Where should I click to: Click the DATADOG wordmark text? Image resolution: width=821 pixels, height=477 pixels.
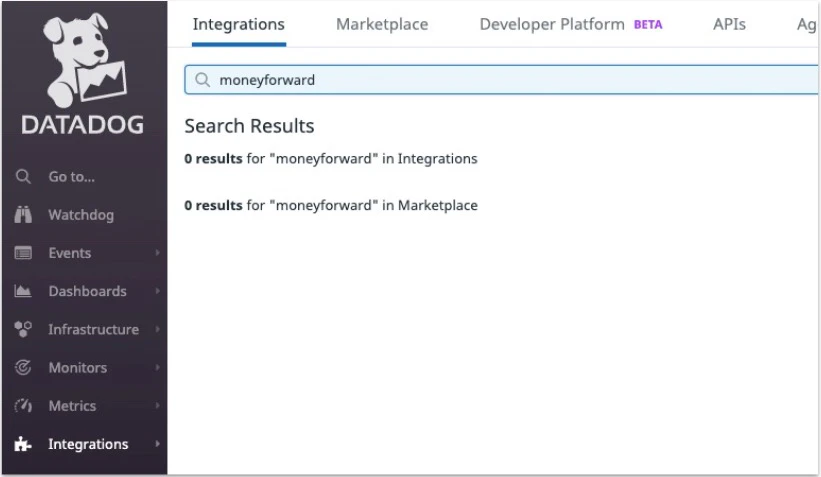click(83, 125)
